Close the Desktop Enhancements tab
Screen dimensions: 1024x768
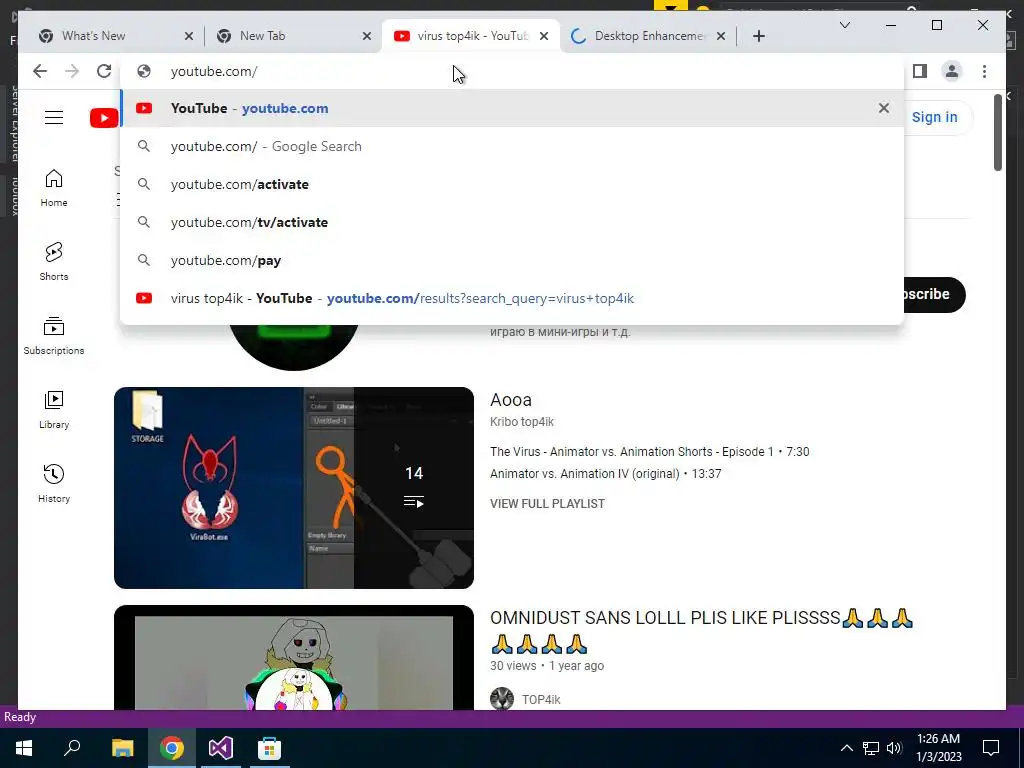click(721, 36)
